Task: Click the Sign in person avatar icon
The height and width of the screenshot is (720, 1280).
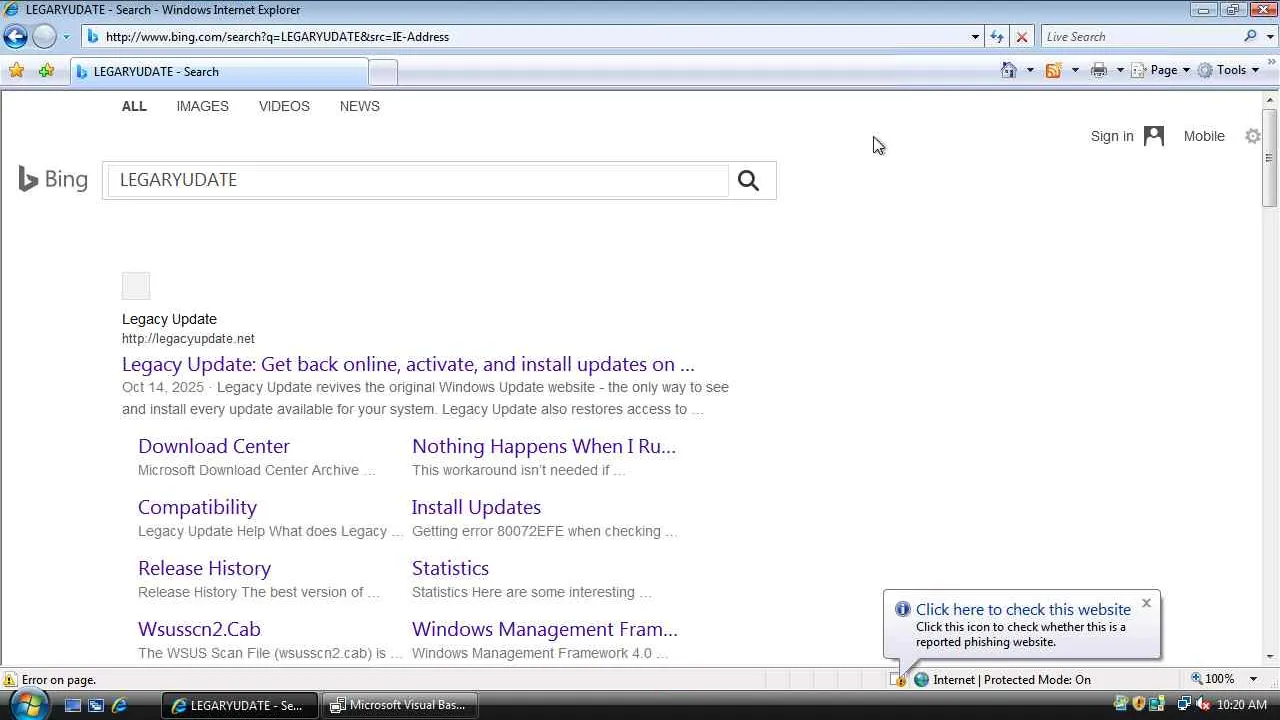Action: click(1154, 136)
